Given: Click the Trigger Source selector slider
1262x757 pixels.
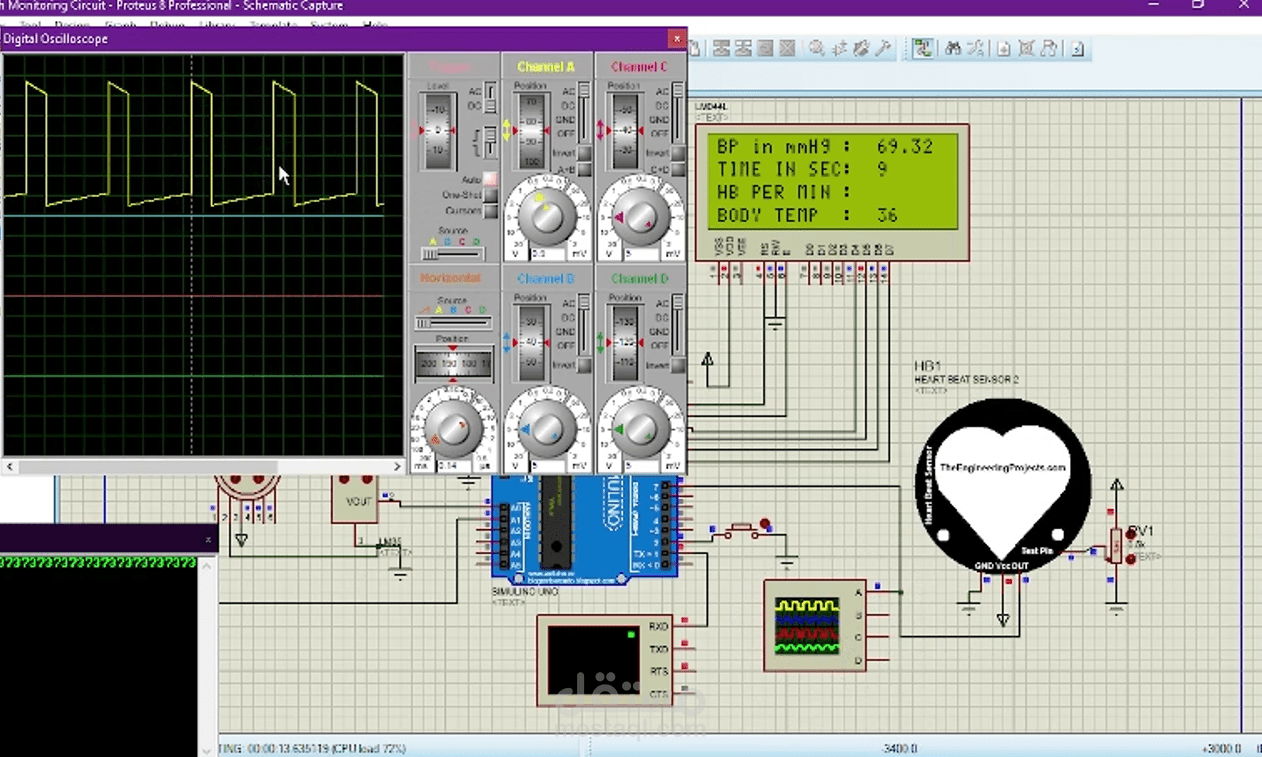Looking at the screenshot, I should coord(453,254).
